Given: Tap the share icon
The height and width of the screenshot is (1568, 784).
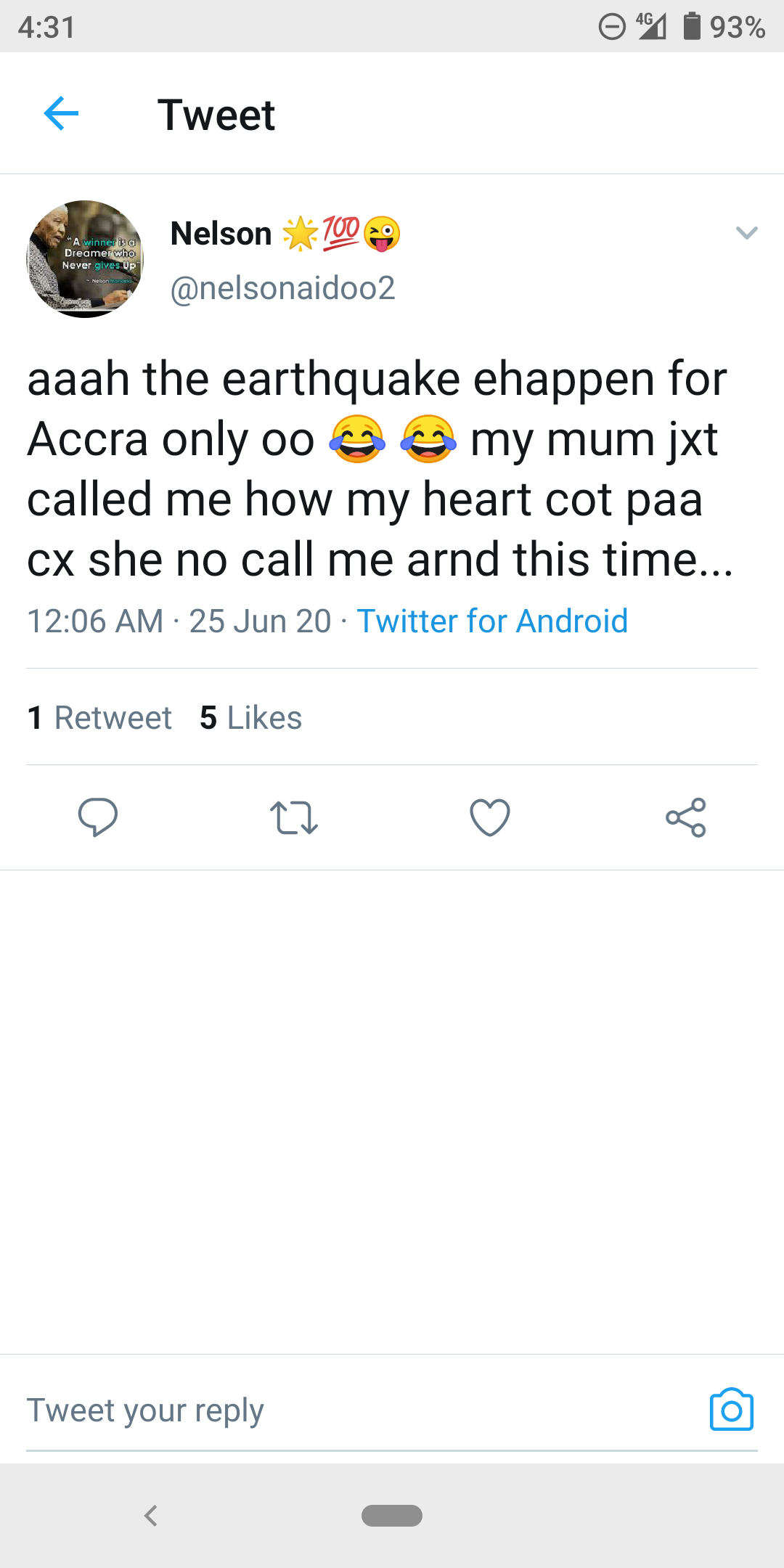Looking at the screenshot, I should tap(686, 817).
